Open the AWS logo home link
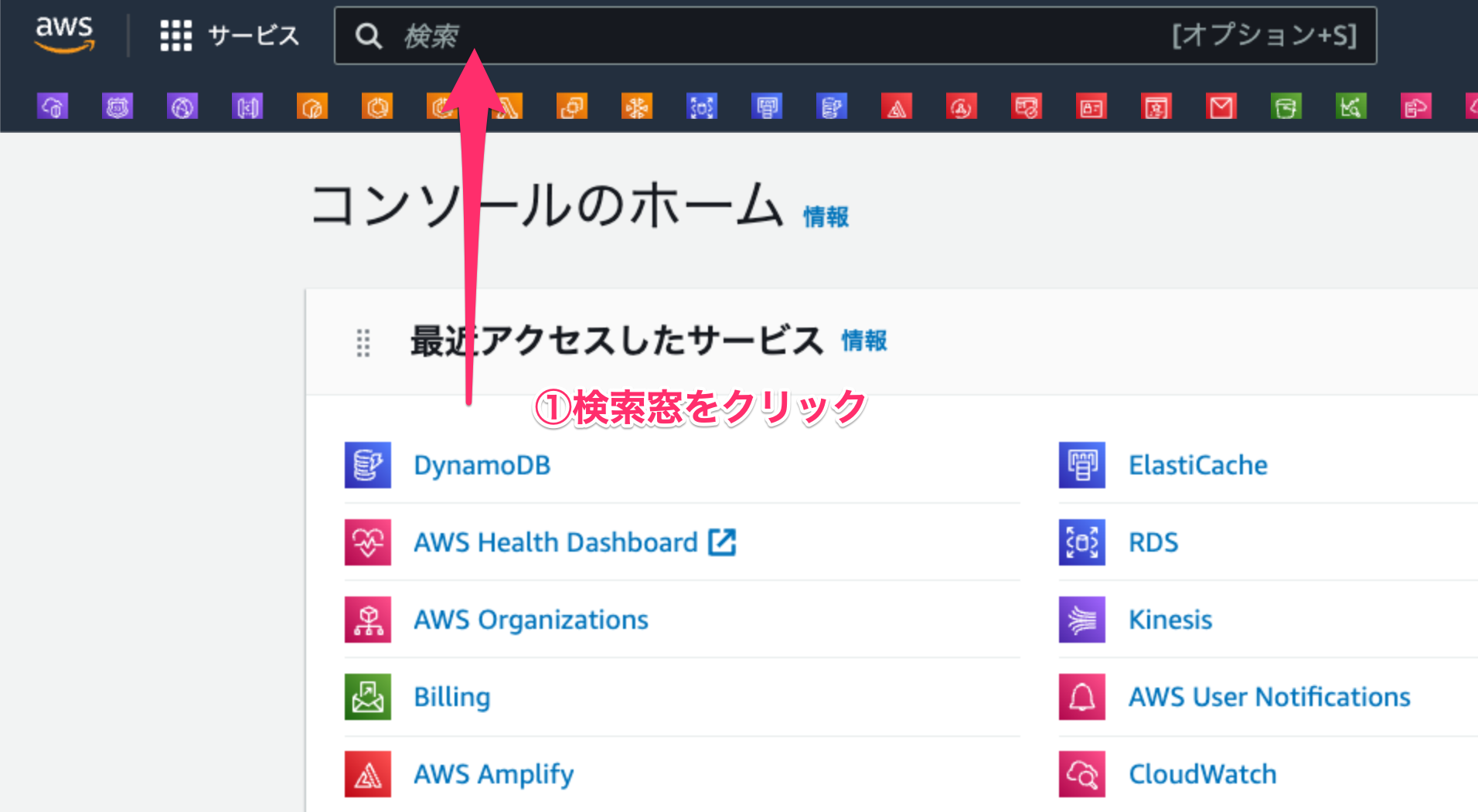1478x812 pixels. [65, 34]
